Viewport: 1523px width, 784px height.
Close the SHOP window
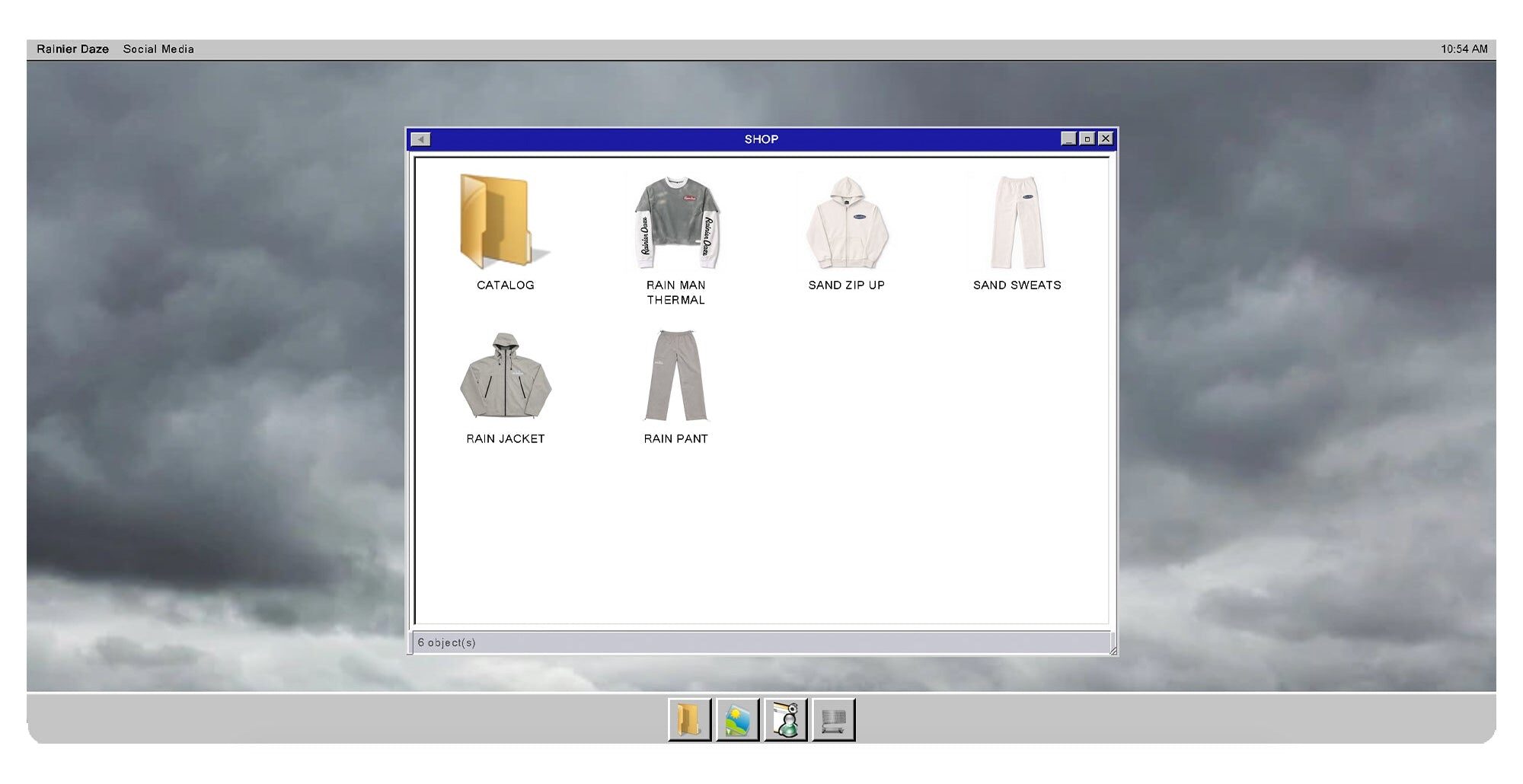click(x=1106, y=139)
